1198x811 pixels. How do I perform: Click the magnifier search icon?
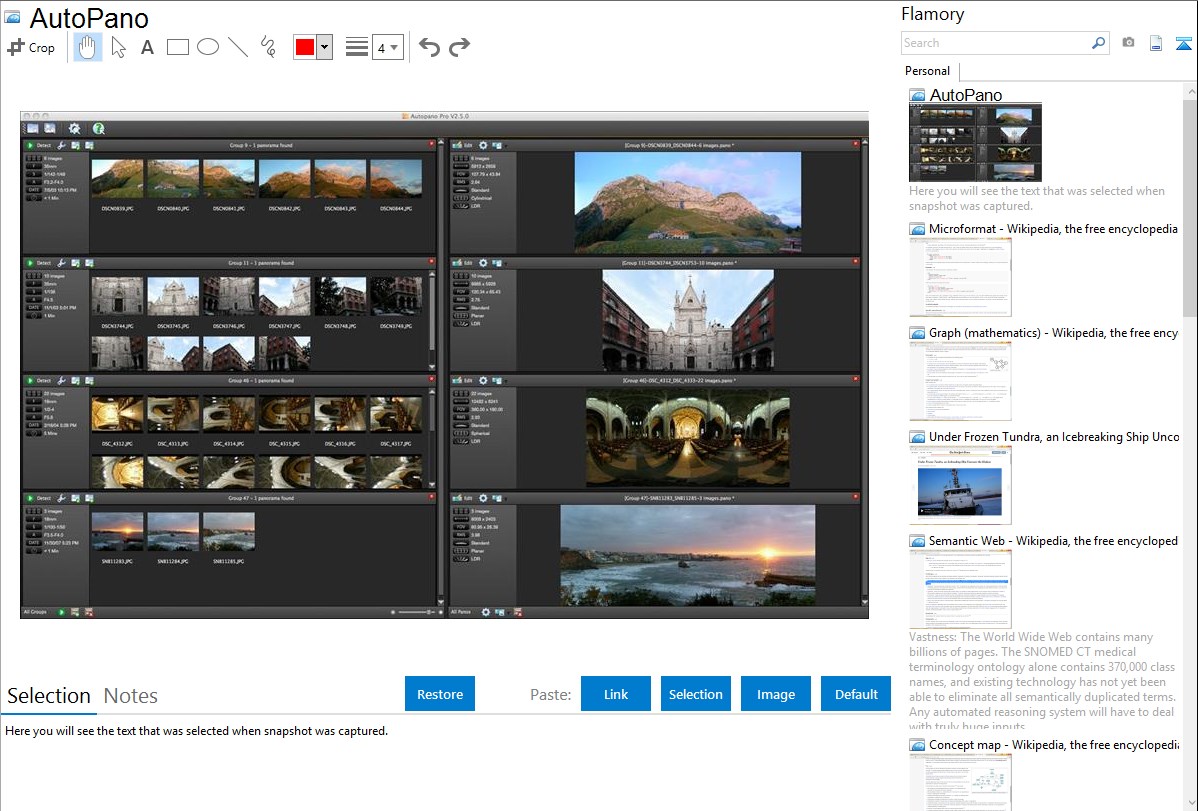(x=1099, y=43)
